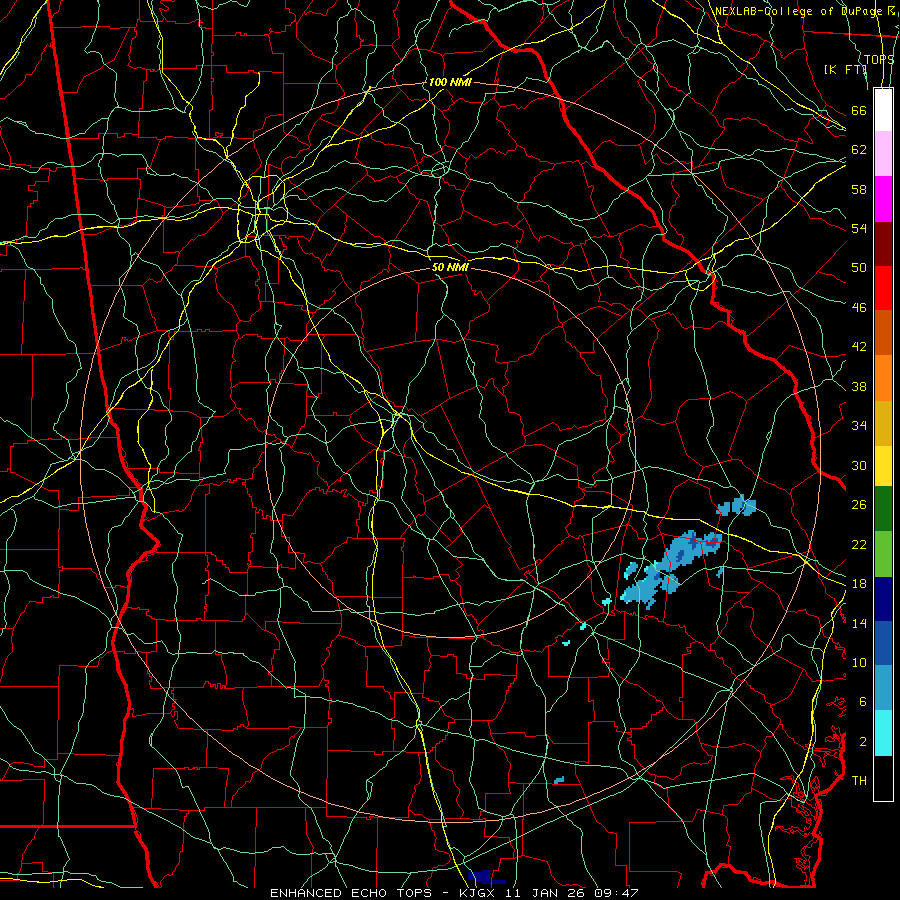Click the cyan 2-6 kft legend swatch
900x900 pixels.
point(883,733)
